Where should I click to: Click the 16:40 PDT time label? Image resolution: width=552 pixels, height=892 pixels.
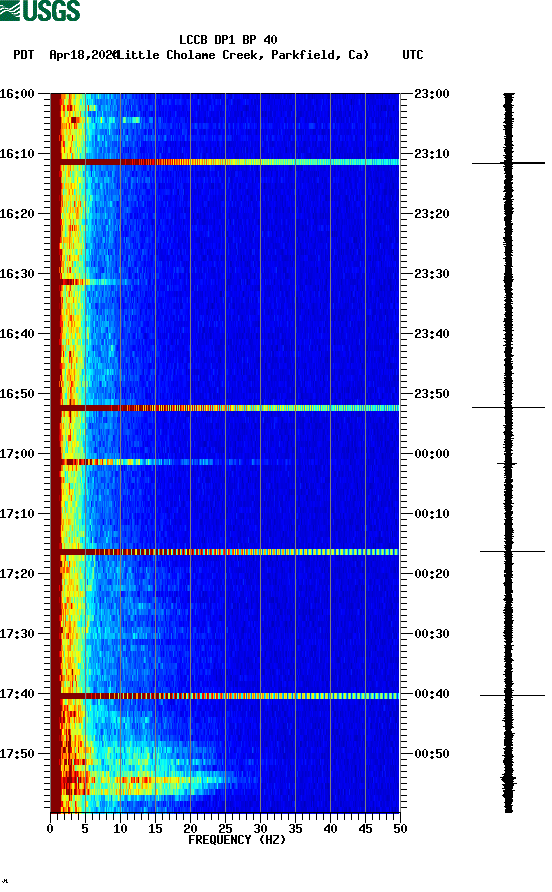point(17,334)
